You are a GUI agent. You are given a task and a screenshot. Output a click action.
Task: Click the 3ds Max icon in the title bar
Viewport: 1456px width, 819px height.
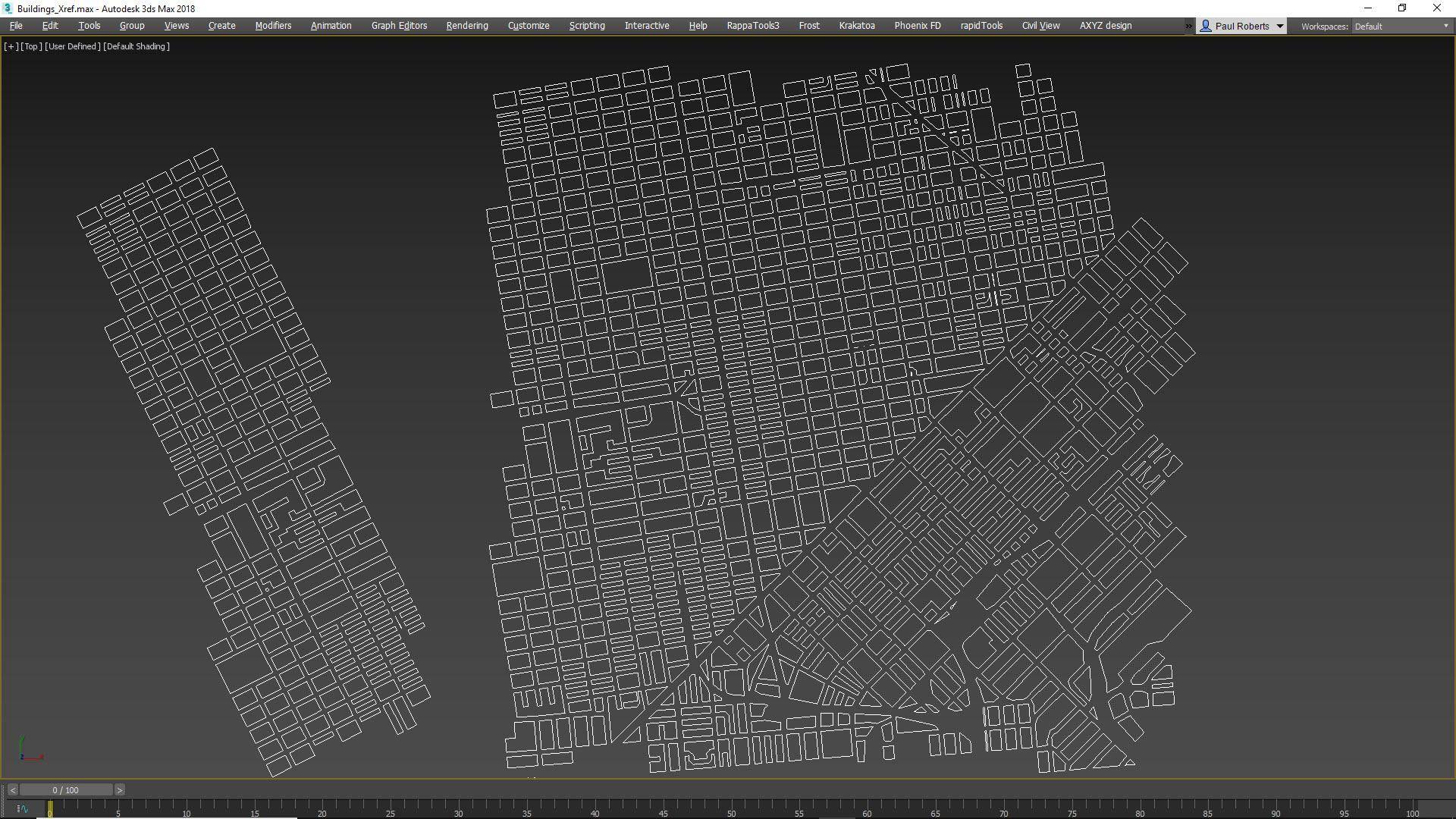click(x=8, y=8)
